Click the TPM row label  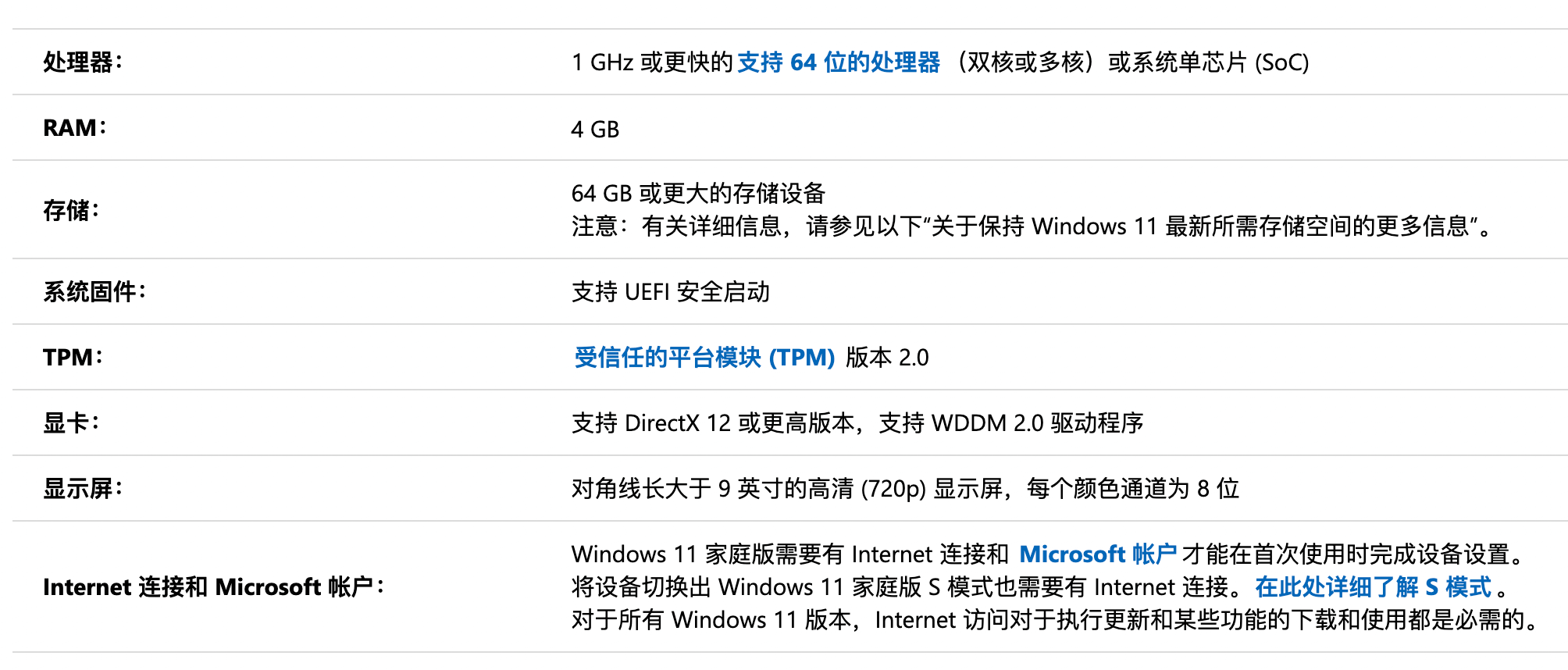click(x=73, y=358)
